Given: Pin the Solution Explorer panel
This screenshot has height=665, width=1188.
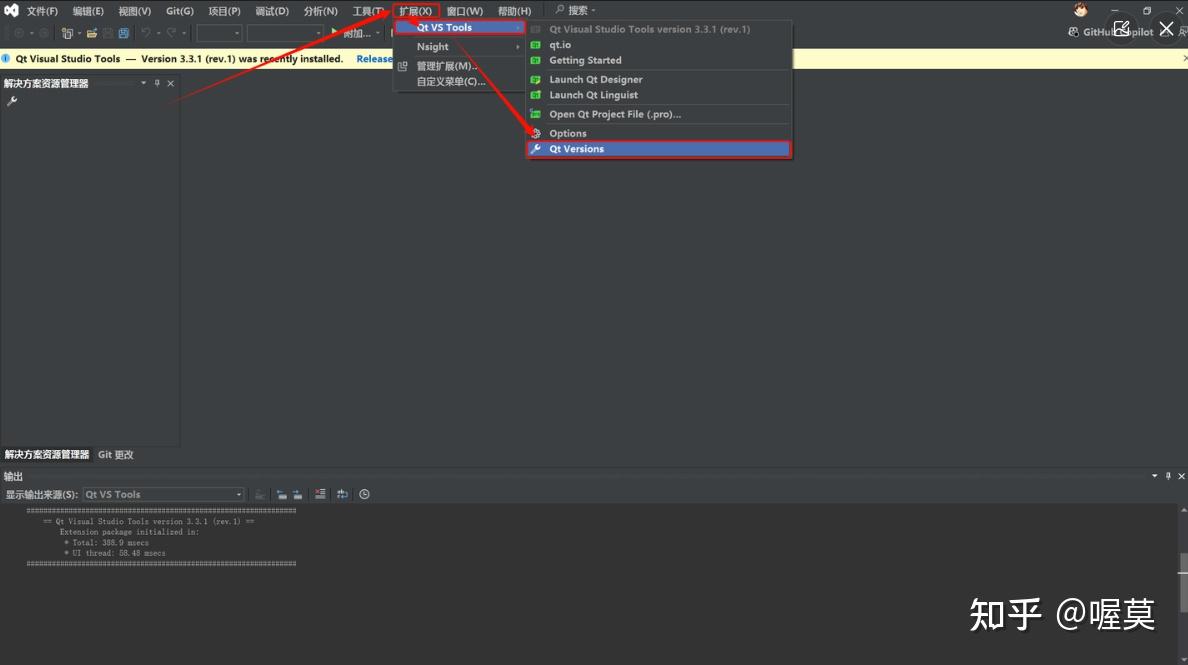Looking at the screenshot, I should (x=157, y=83).
